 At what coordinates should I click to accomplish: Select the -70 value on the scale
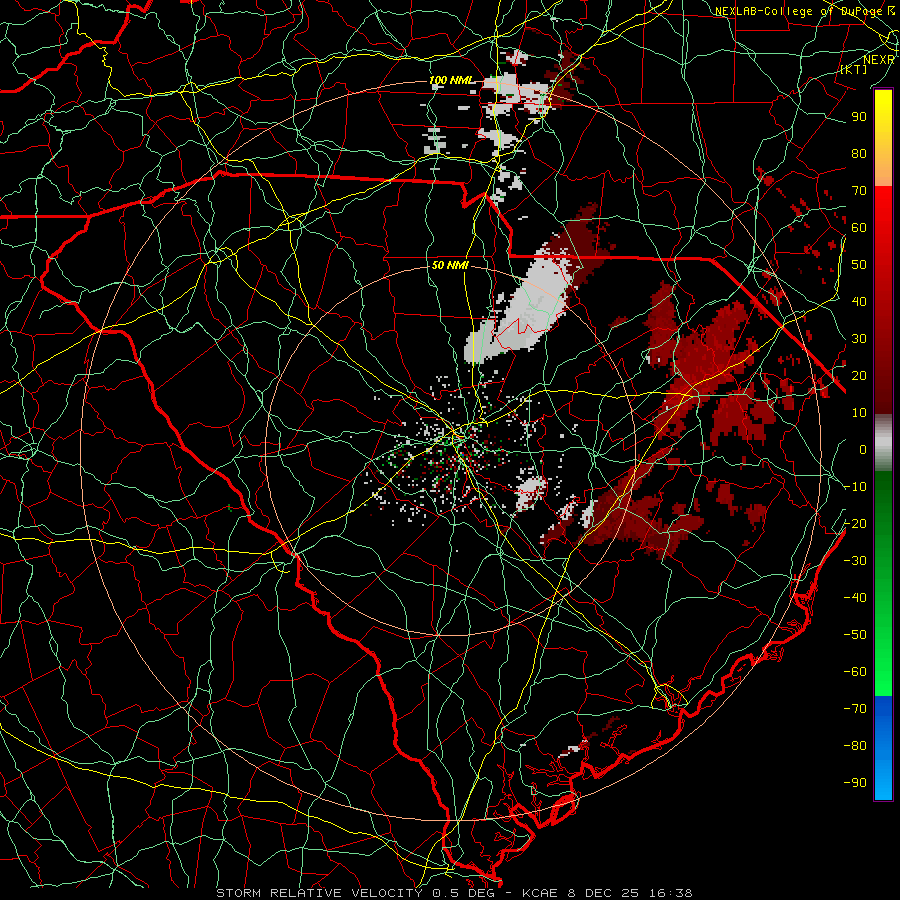click(x=855, y=709)
